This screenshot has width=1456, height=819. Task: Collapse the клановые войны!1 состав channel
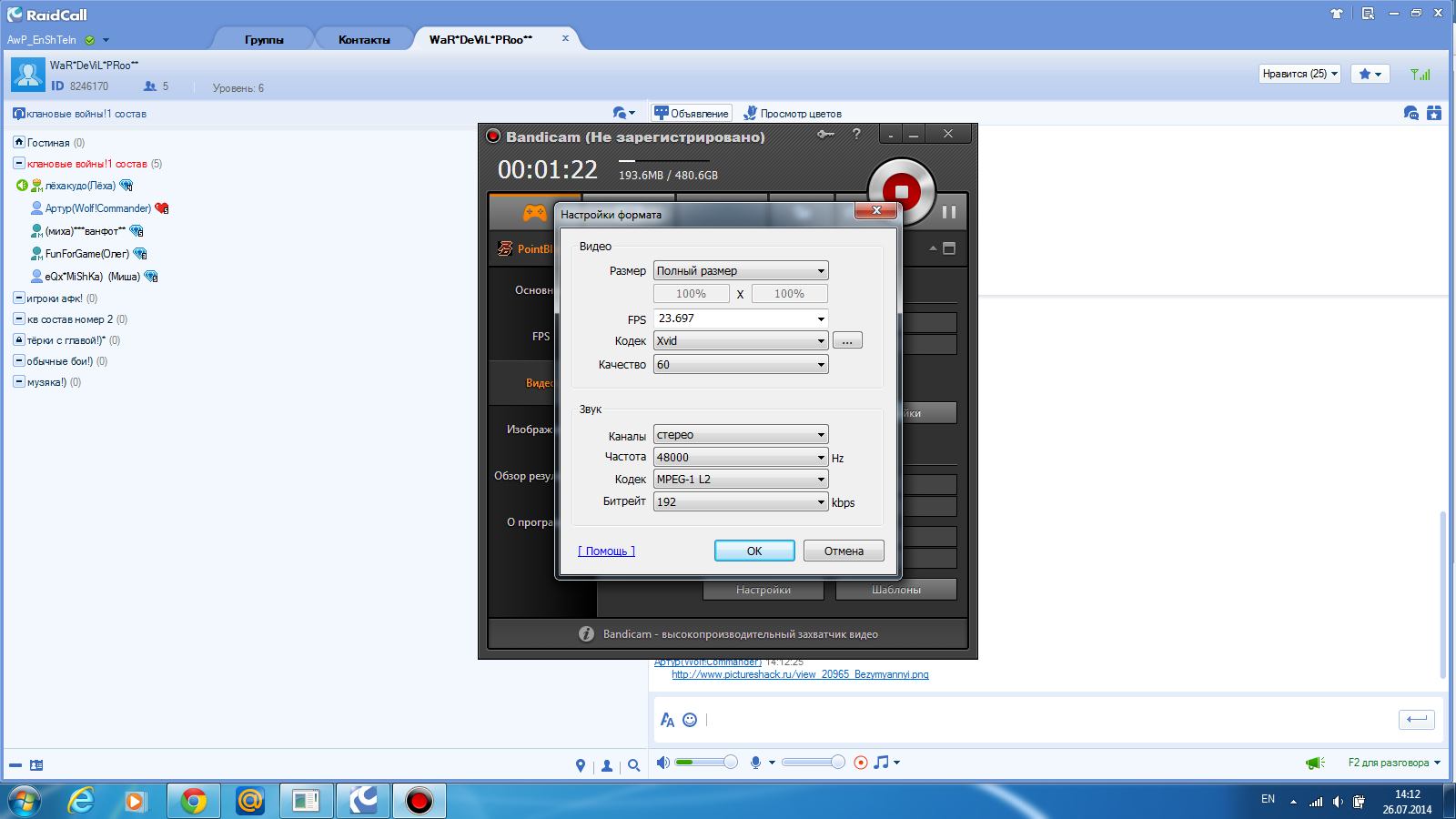coord(18,163)
